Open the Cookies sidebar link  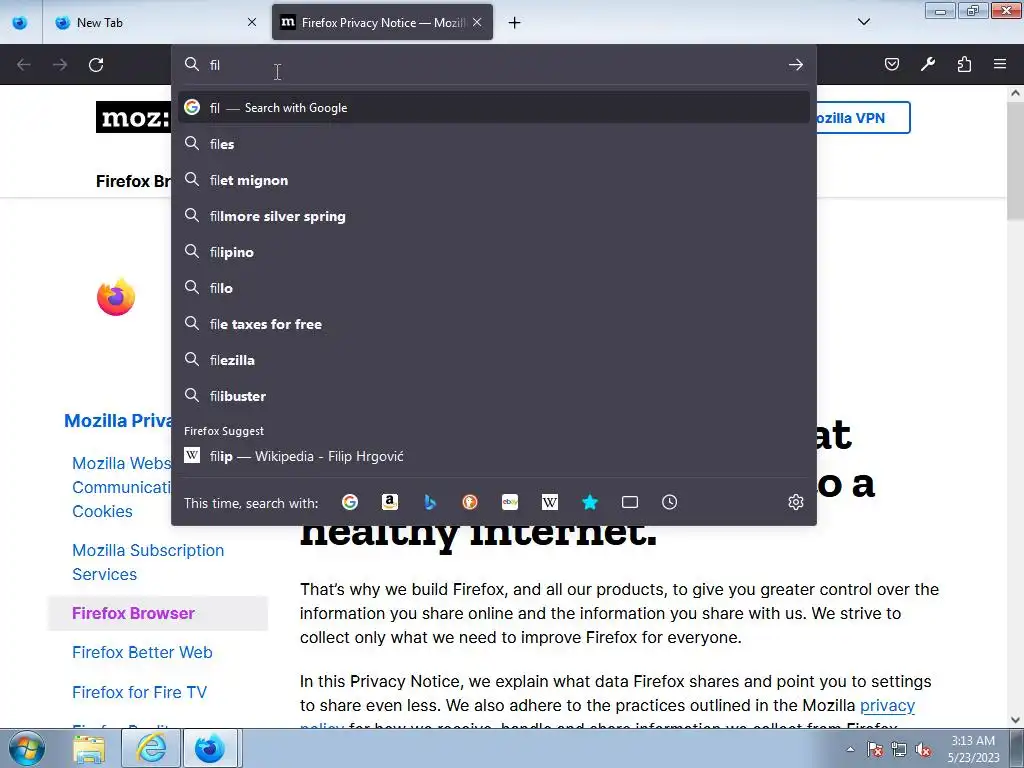(103, 511)
